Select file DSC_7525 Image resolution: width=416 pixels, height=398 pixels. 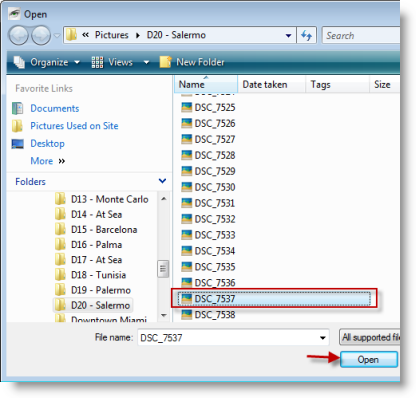pyautogui.click(x=208, y=107)
